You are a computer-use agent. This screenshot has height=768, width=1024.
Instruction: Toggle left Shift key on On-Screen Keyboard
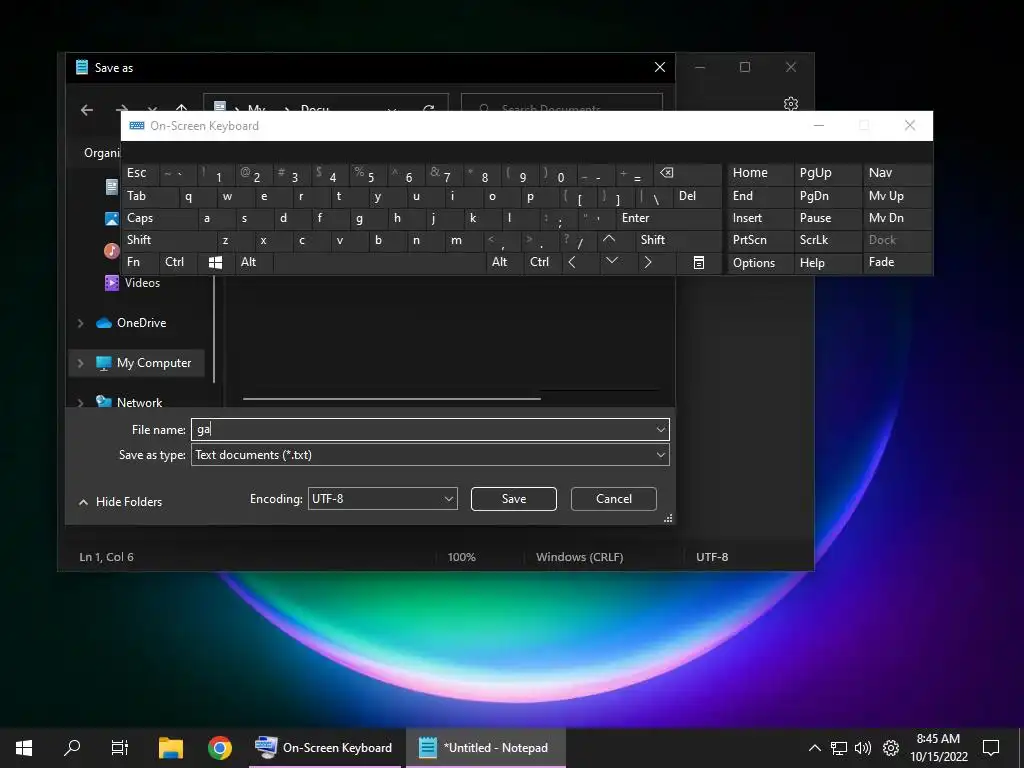[x=168, y=240]
